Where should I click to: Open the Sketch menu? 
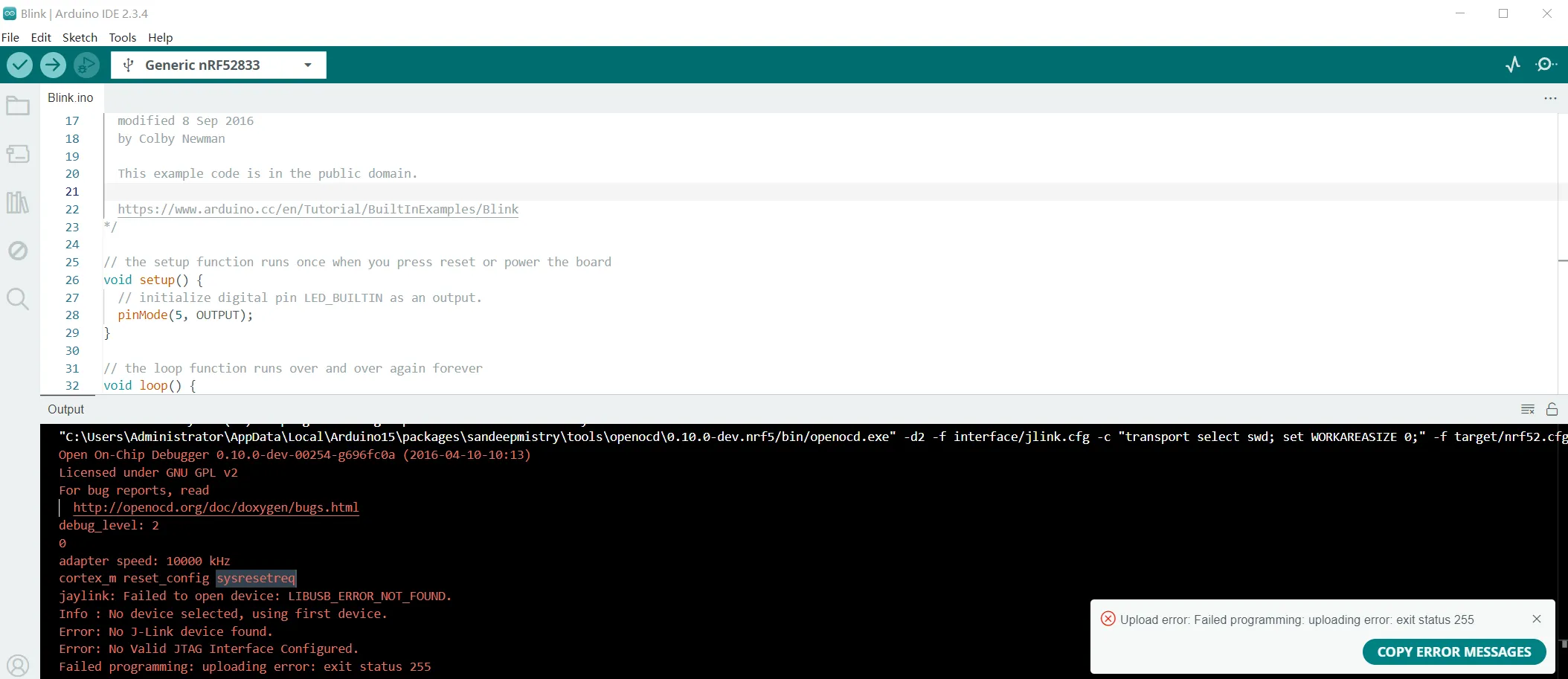(80, 37)
